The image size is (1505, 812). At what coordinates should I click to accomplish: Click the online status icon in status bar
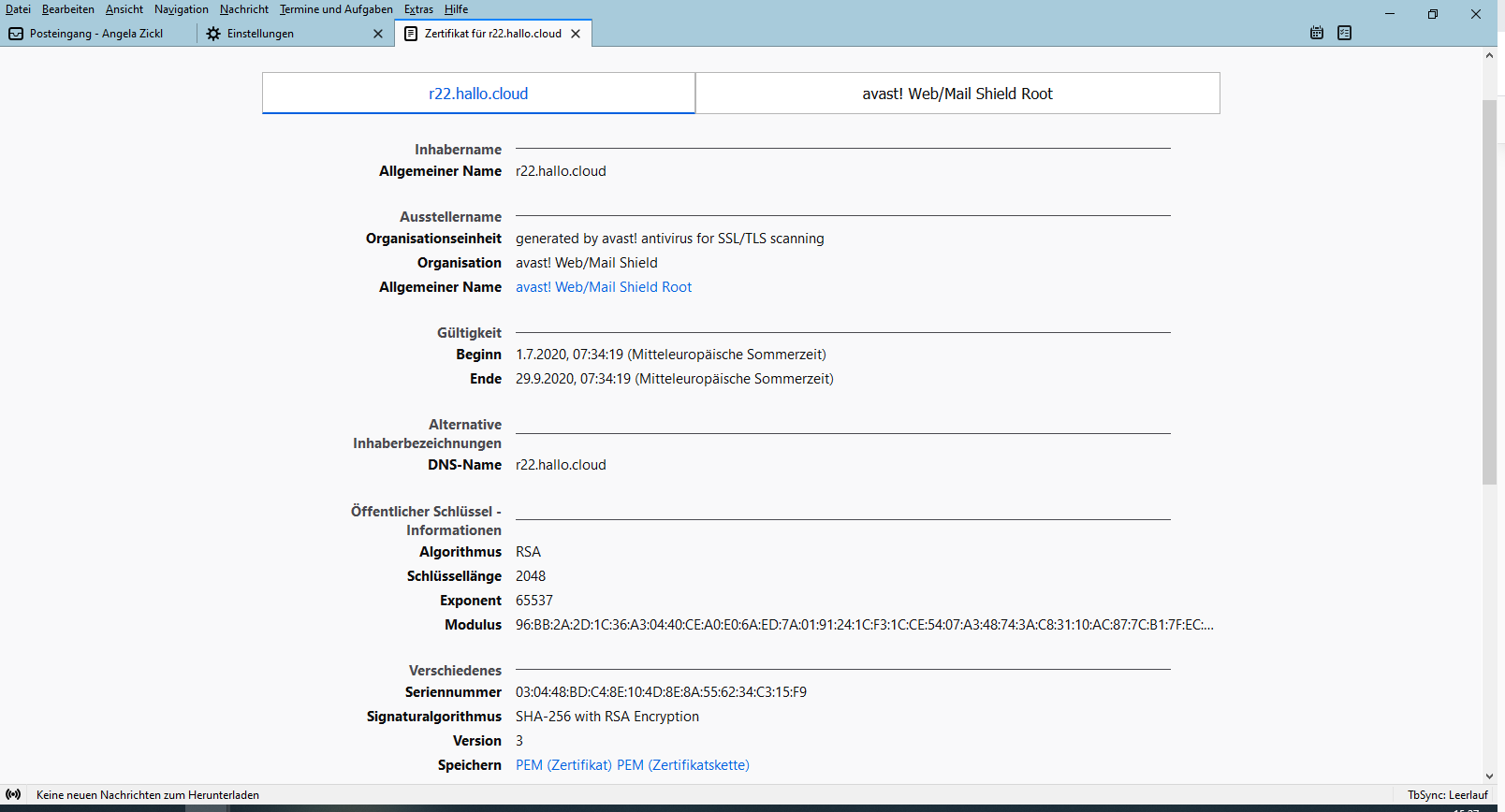[13, 794]
